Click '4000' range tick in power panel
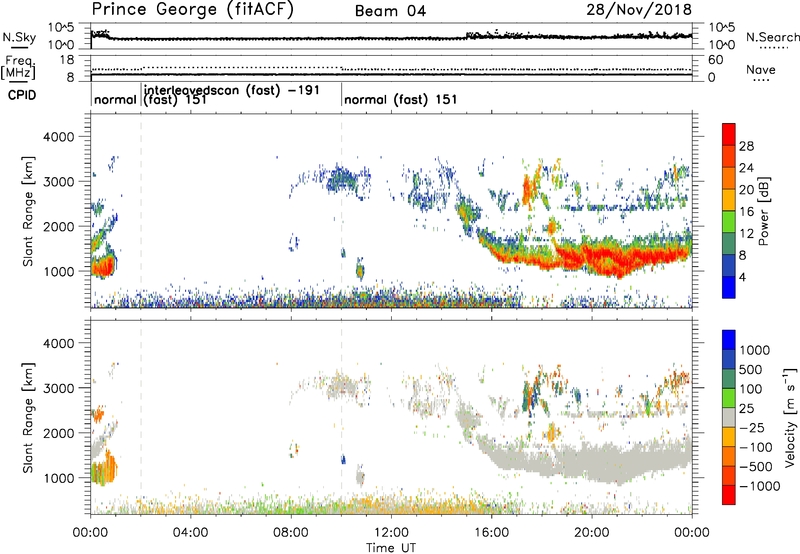Viewport: 800px width, 554px height. [59, 137]
